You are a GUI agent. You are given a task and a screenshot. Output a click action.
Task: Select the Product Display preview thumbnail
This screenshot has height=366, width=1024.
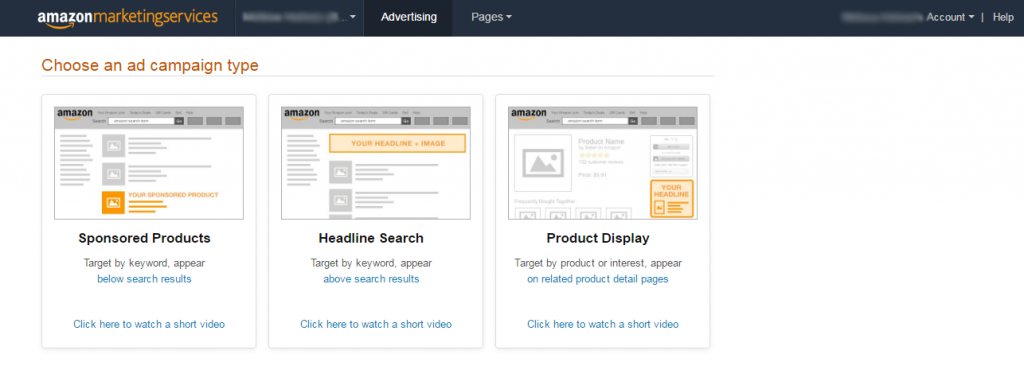tap(603, 163)
